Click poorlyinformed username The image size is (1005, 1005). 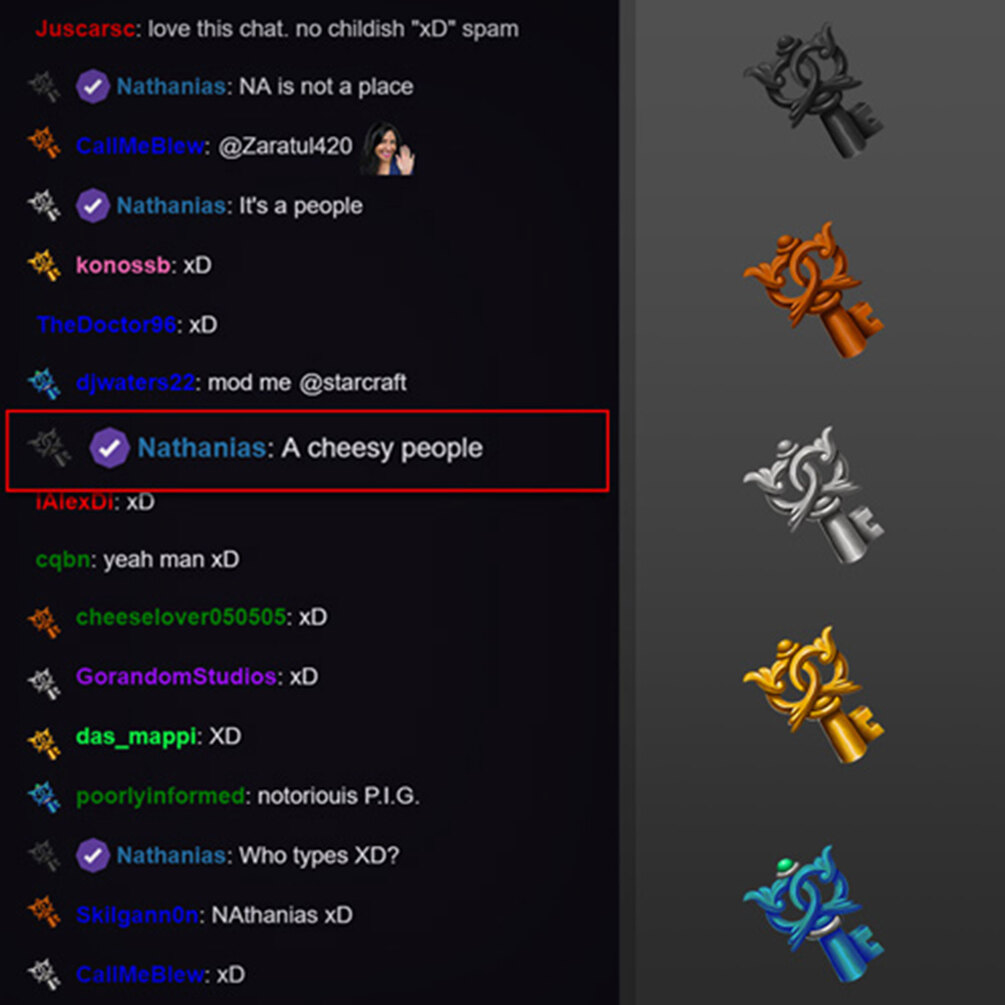160,796
